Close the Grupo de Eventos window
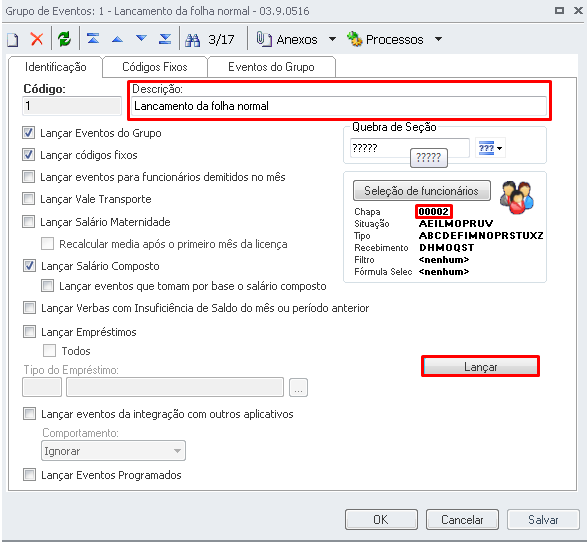Image resolution: width=587 pixels, height=542 pixels. click(x=578, y=10)
